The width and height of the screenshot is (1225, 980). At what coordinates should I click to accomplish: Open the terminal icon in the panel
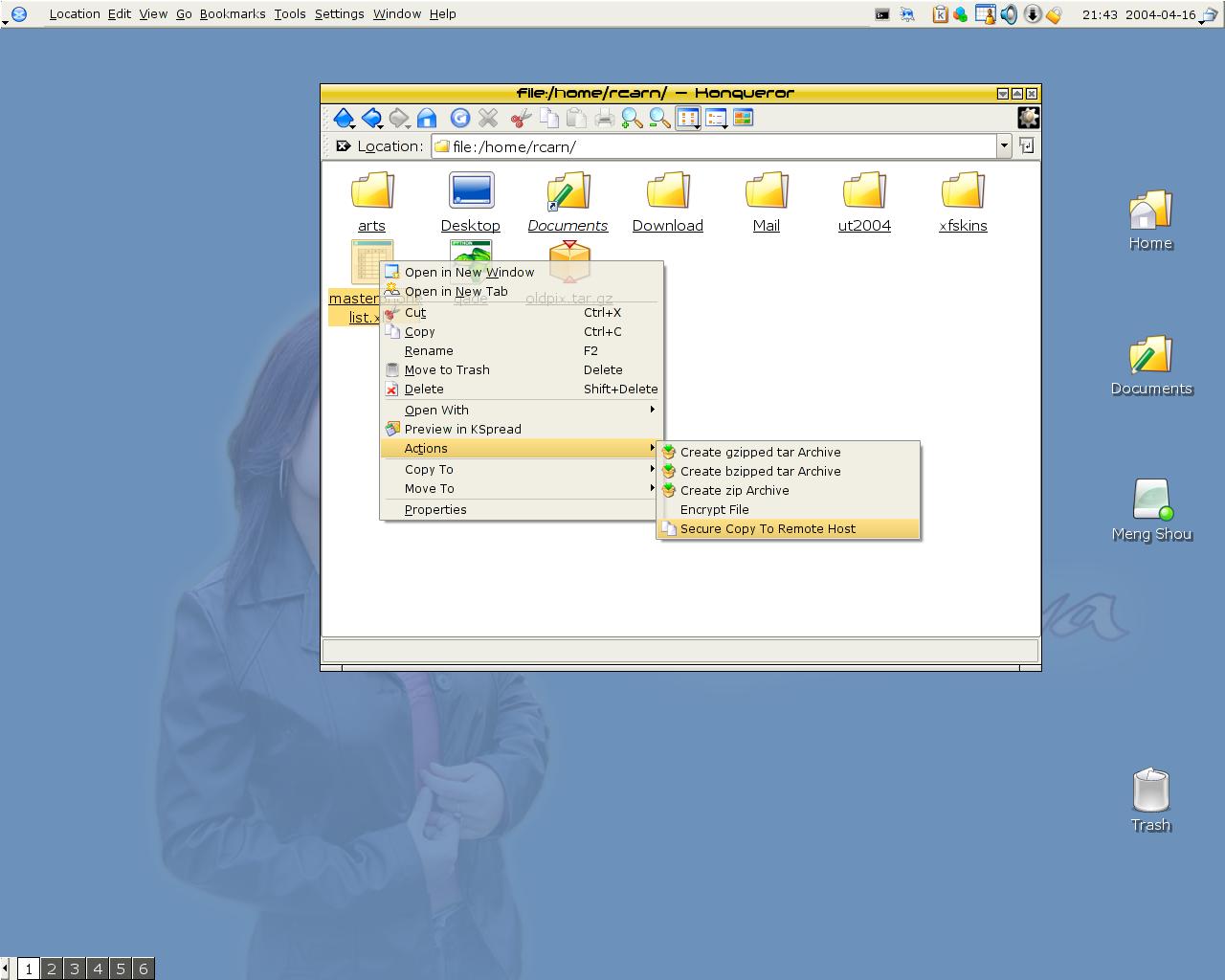point(882,14)
